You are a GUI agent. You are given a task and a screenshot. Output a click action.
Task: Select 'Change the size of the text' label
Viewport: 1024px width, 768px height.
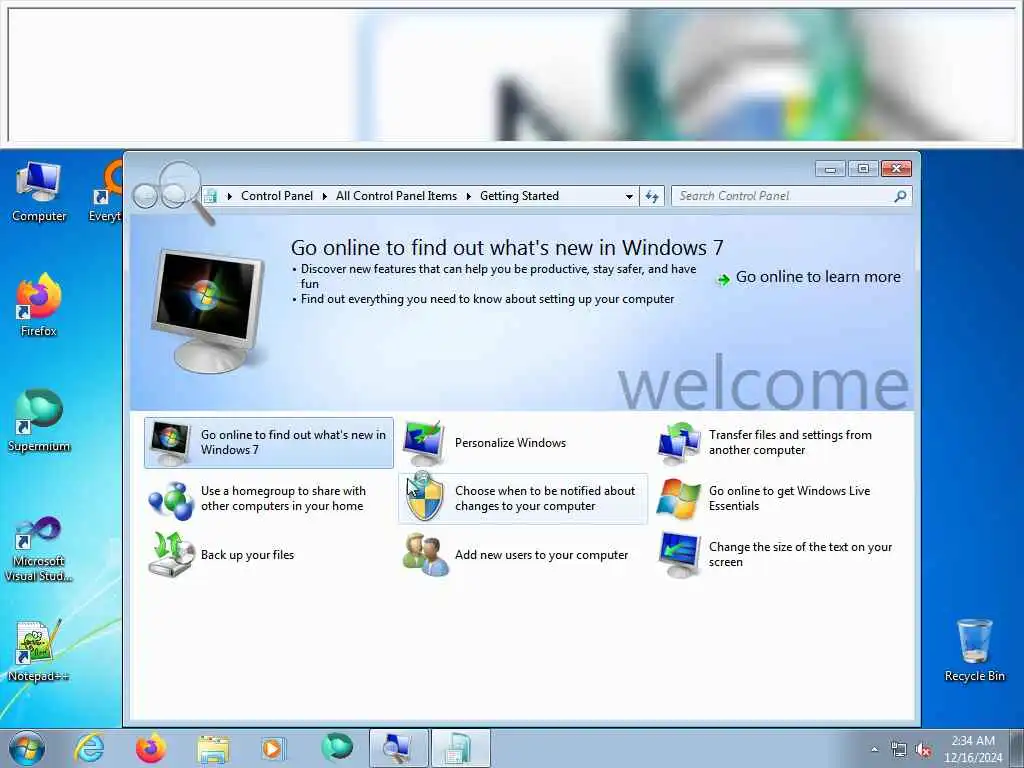coord(800,554)
